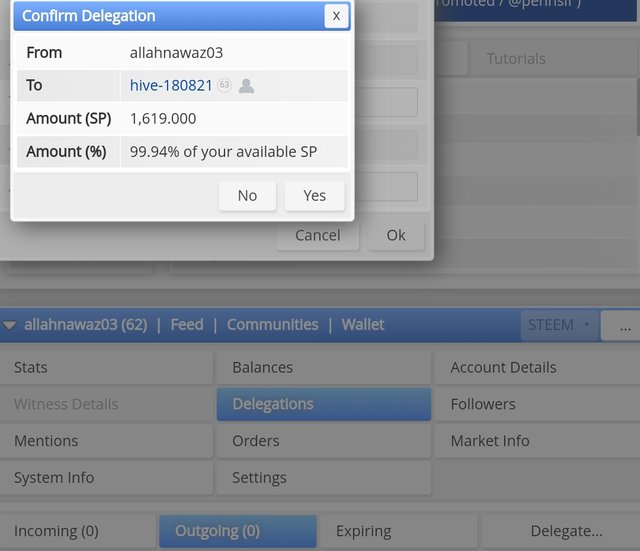640x551 pixels.
Task: Show Outgoing (0) delegations
Action: (238, 531)
